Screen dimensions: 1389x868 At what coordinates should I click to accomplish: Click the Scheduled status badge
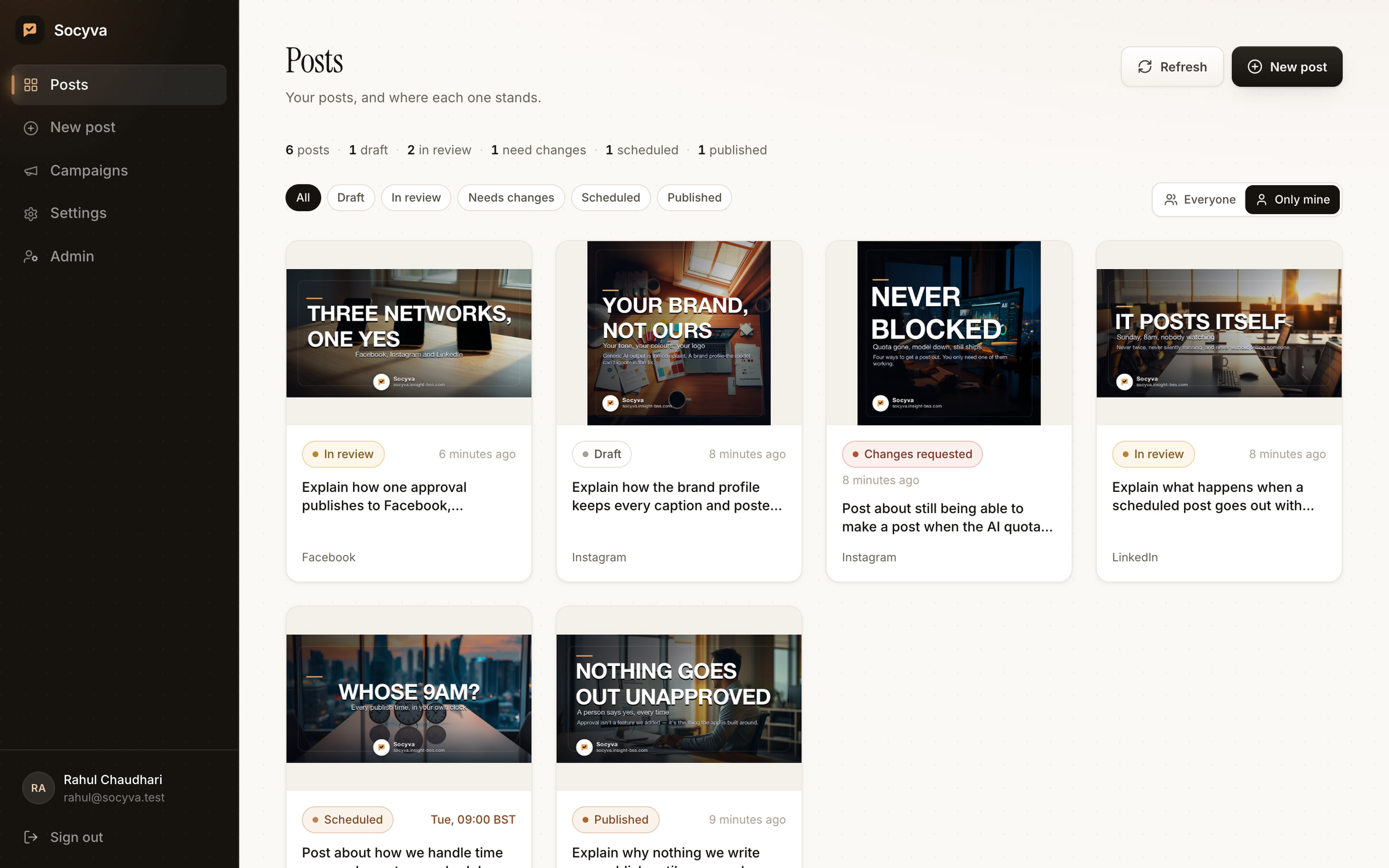pos(347,819)
